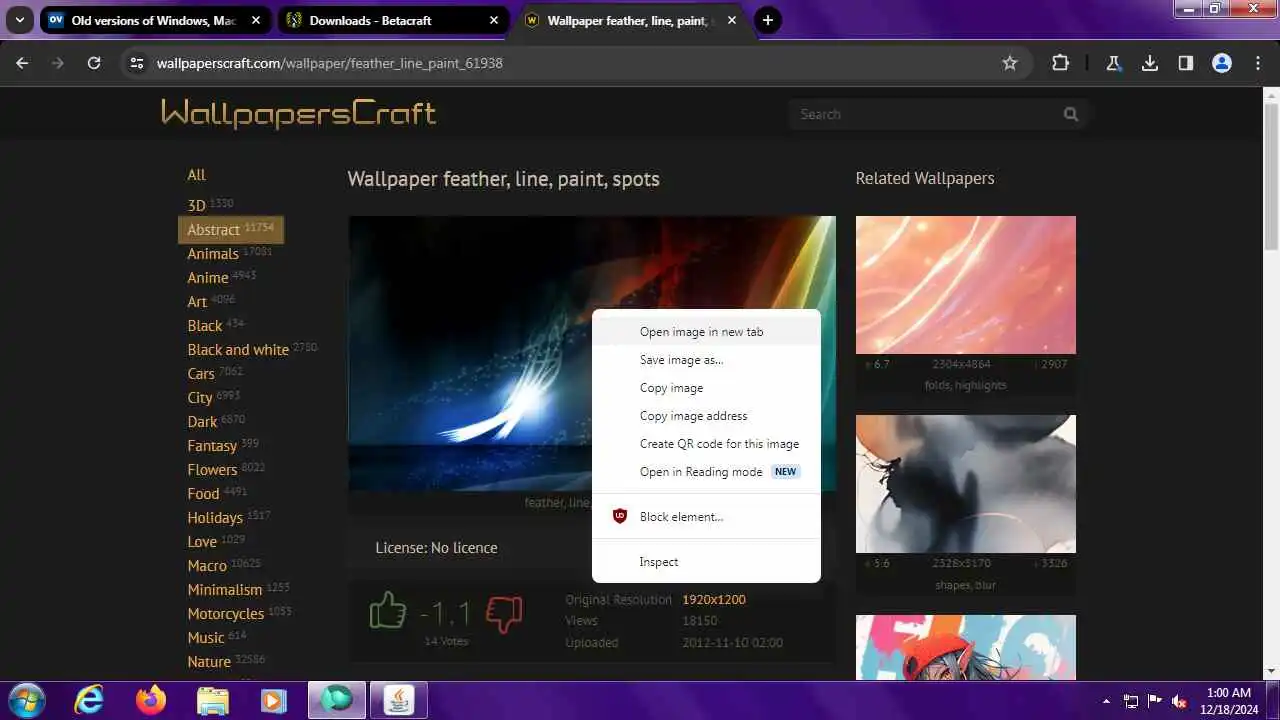Open Windows Explorer folder in taskbar
This screenshot has width=1280, height=720.
pos(212,700)
